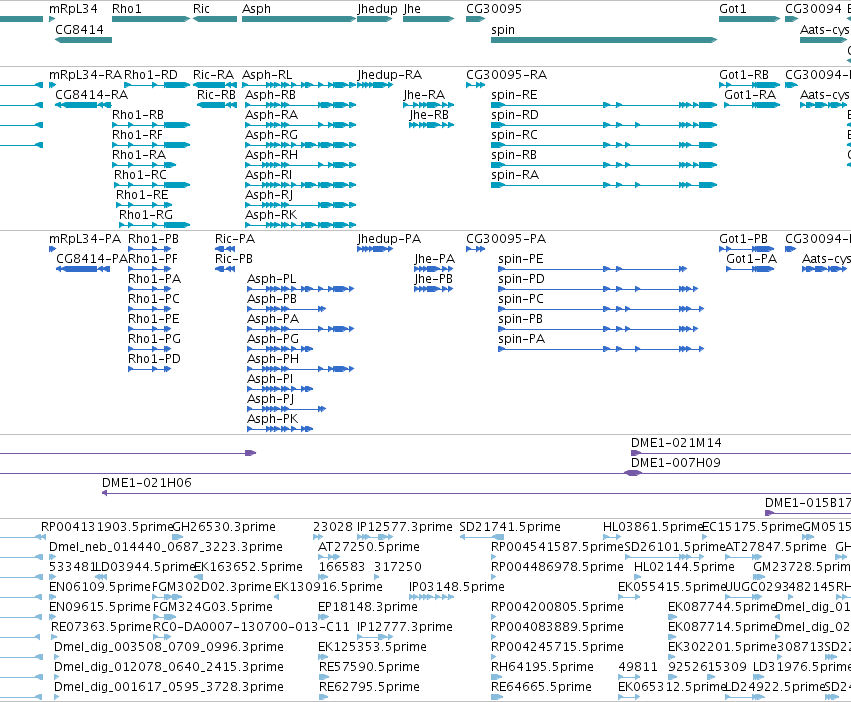Click the Ric gene label
Image resolution: width=851 pixels, height=702 pixels.
[201, 9]
